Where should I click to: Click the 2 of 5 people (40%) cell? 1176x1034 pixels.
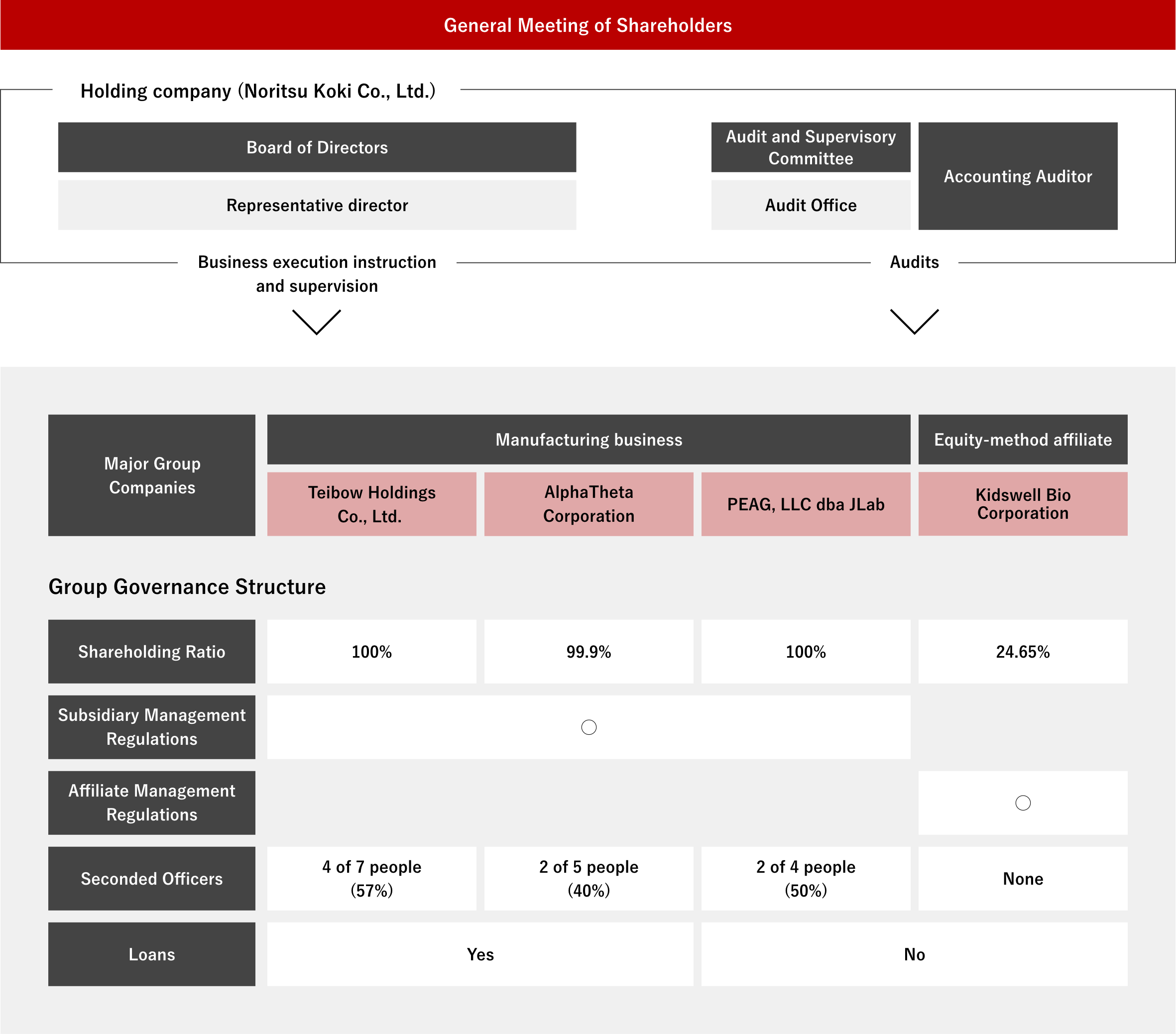pos(588,879)
